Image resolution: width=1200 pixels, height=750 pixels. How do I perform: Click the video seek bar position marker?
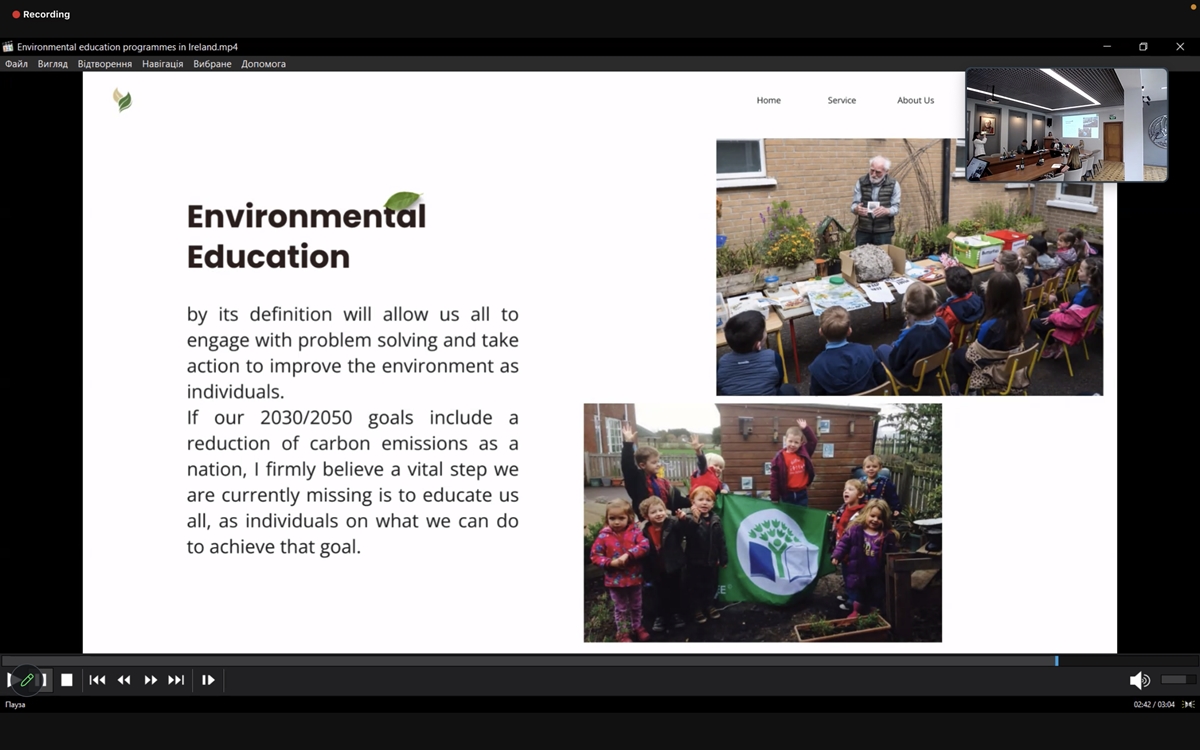tap(1056, 661)
